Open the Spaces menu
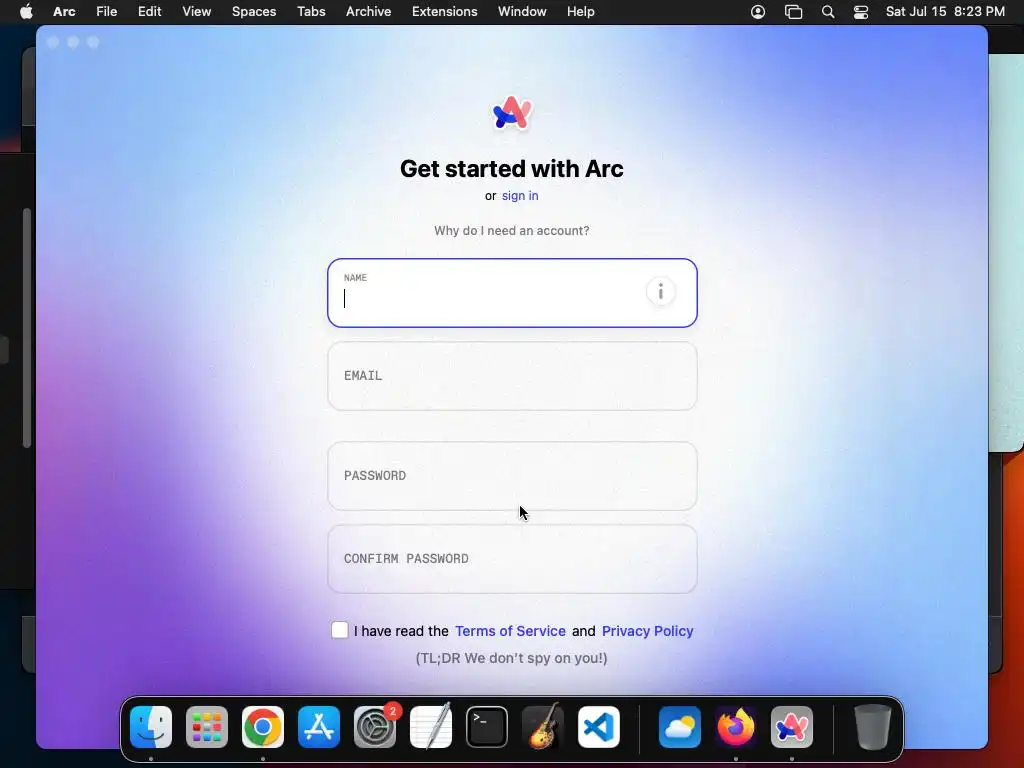Viewport: 1024px width, 768px height. coord(254,12)
